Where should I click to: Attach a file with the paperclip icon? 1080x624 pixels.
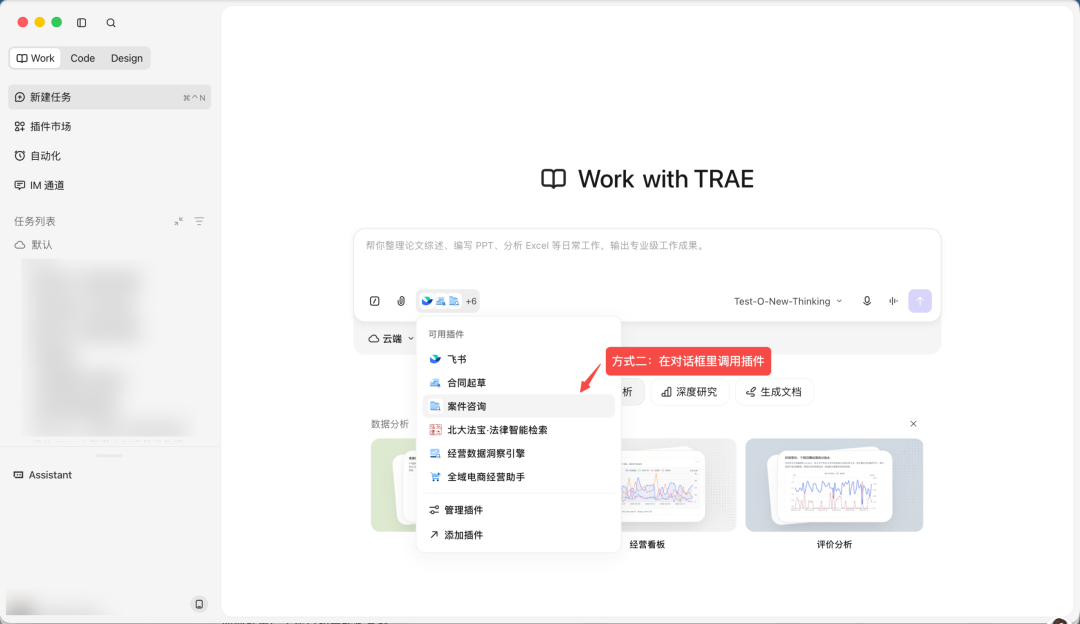coord(401,301)
